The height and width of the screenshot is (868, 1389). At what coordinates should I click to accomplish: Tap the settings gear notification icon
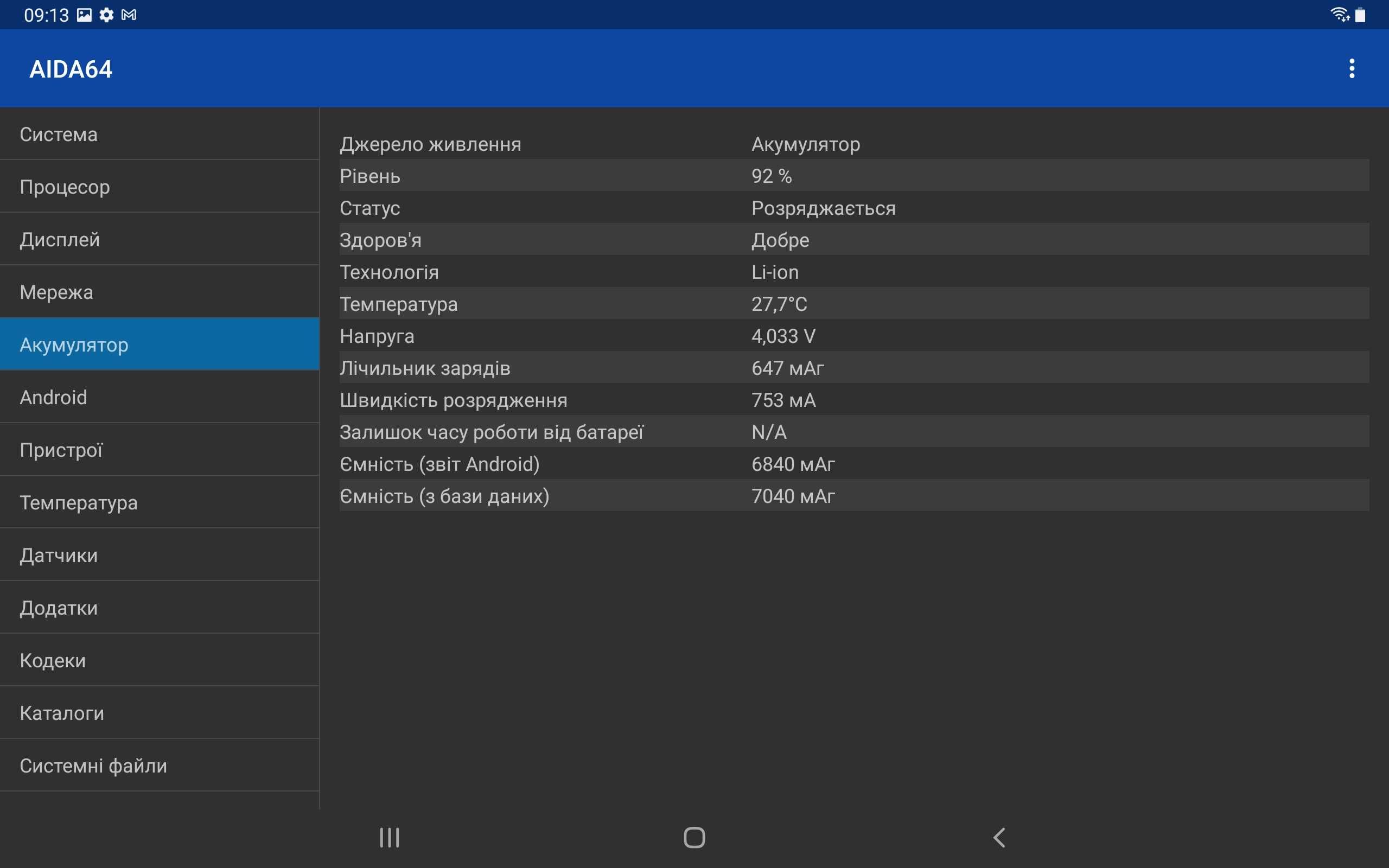pyautogui.click(x=106, y=15)
